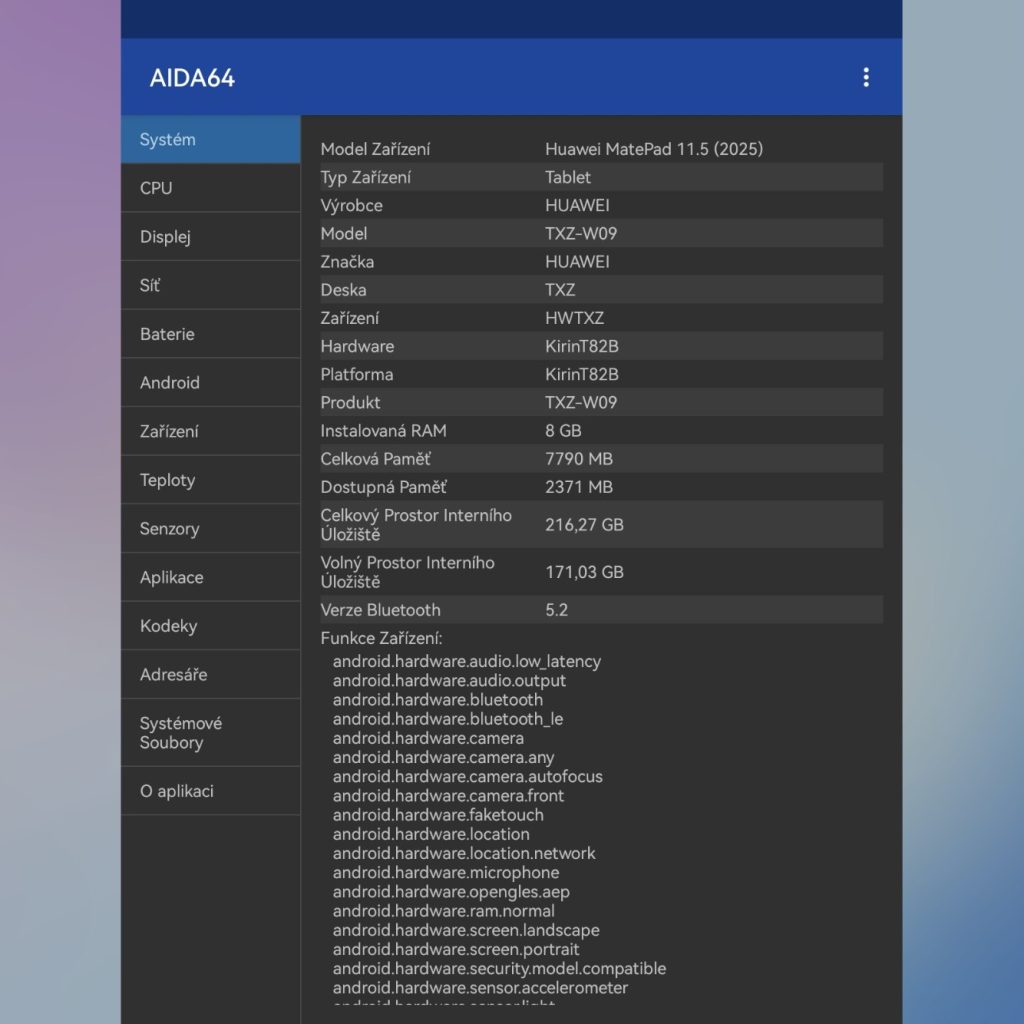This screenshot has width=1024, height=1024.
Task: Open the Kodeky codecs section
Action: 210,626
